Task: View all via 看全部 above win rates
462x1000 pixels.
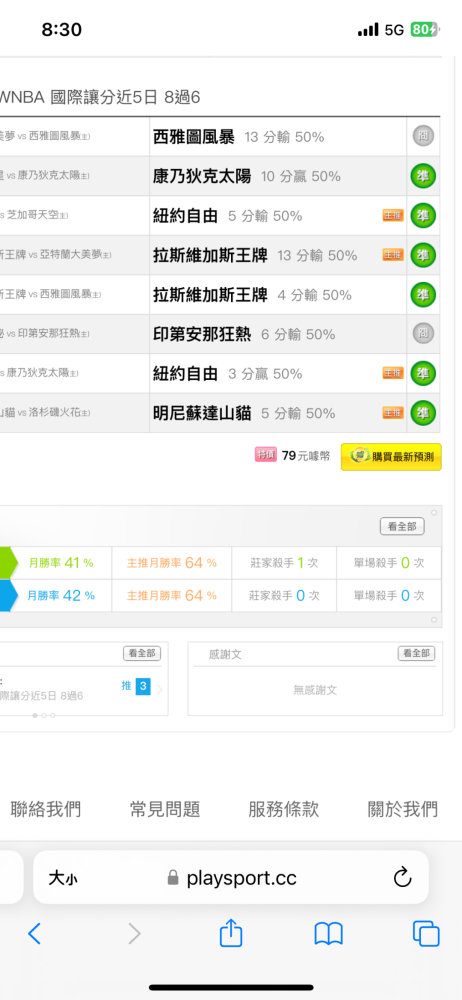Action: [x=402, y=526]
